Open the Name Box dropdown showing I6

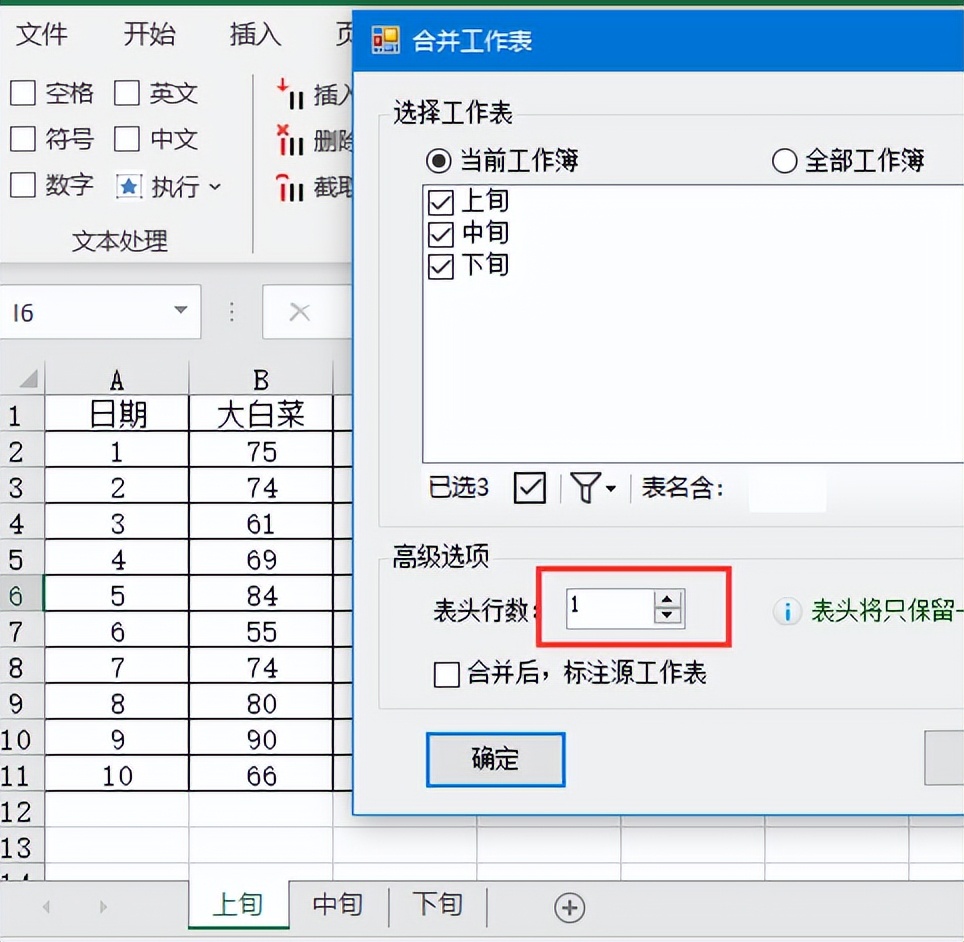coord(182,311)
